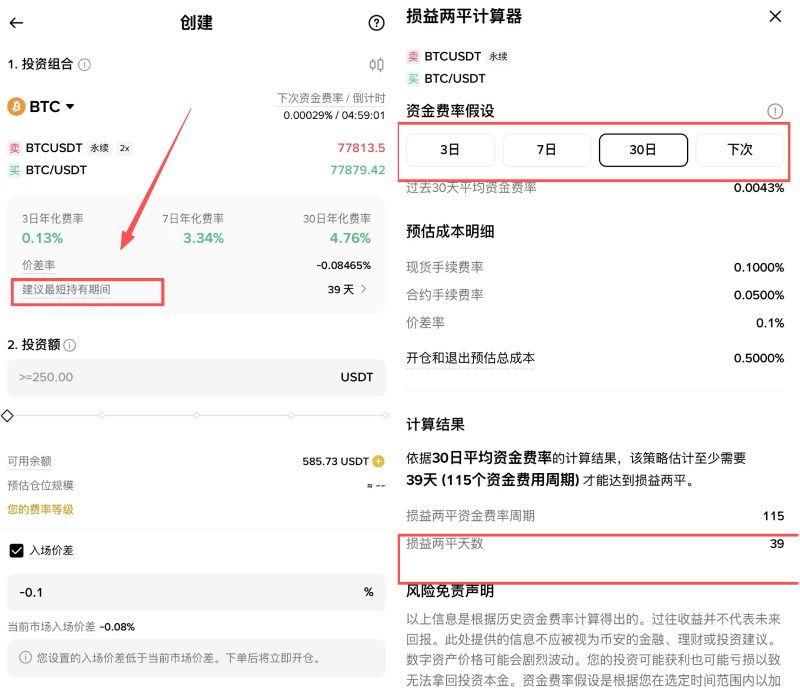
Task: Close the 损益两平计算器 panel
Action: point(775,16)
